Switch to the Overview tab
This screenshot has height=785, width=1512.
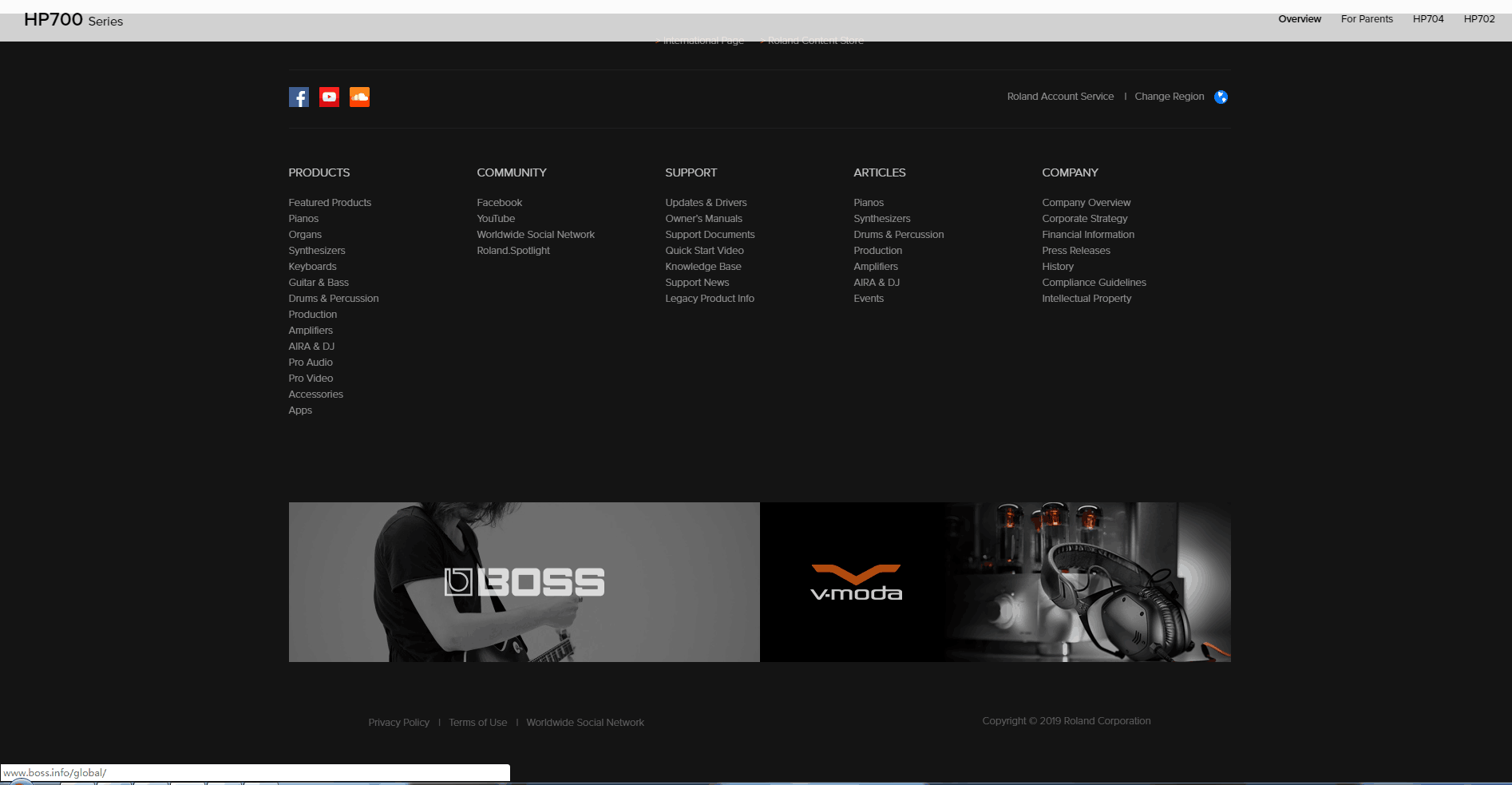coord(1300,19)
